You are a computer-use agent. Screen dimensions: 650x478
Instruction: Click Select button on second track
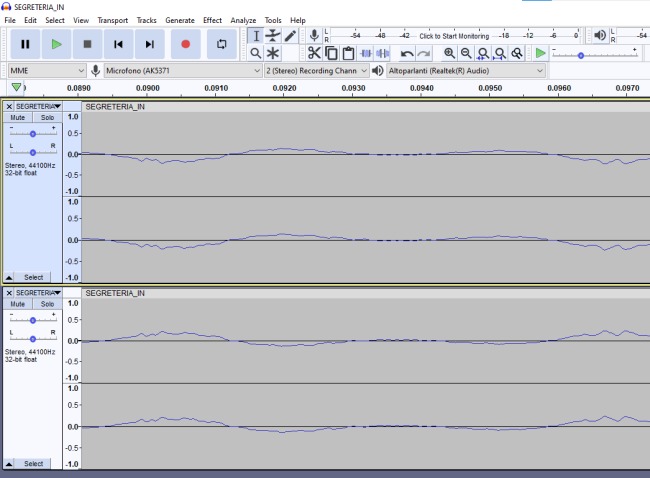tap(34, 463)
